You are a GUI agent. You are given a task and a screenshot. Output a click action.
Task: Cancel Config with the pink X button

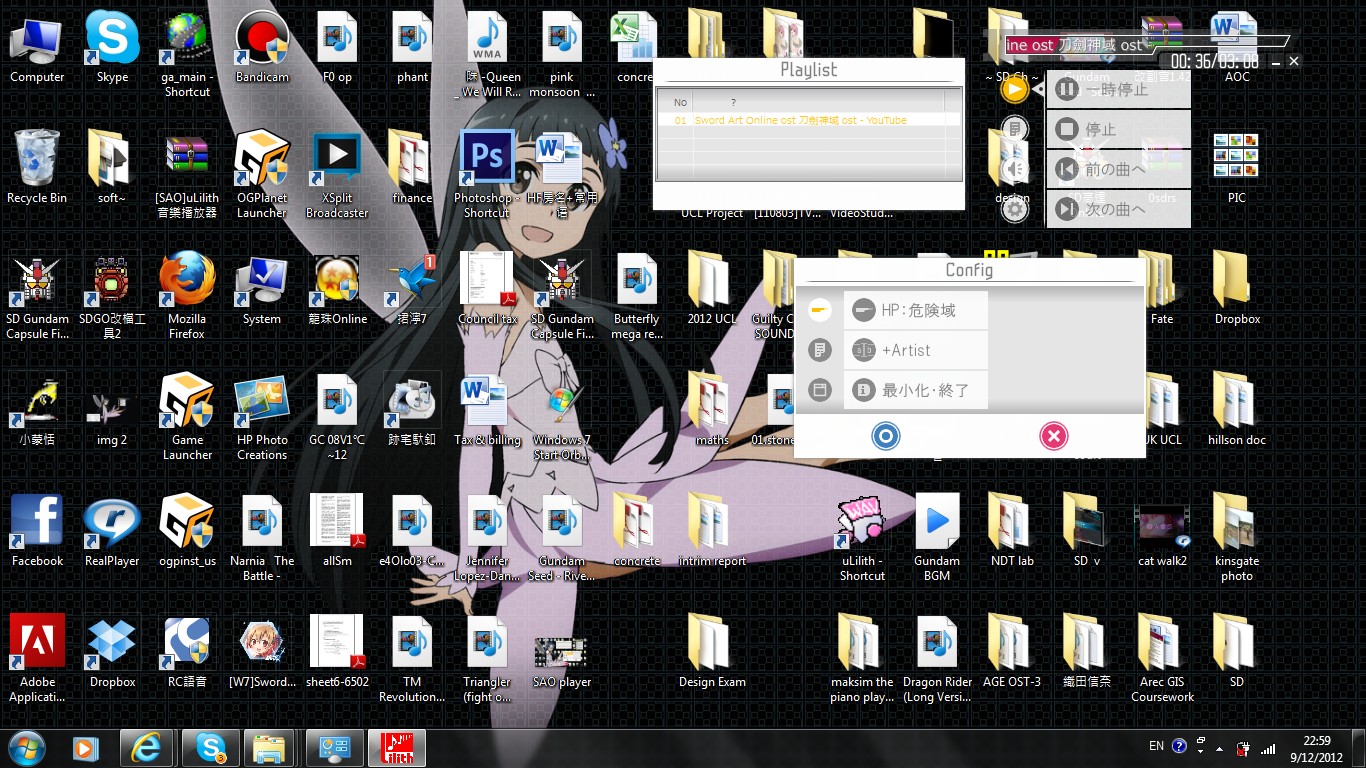(1053, 436)
